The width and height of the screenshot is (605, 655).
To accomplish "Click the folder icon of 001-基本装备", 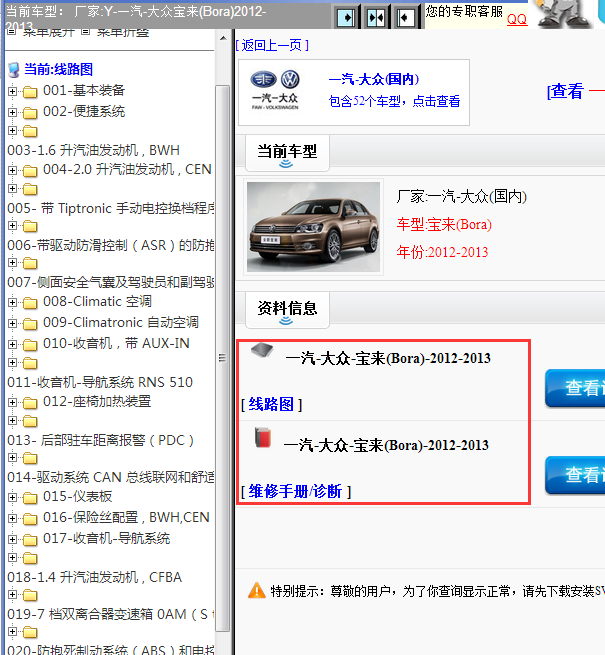I will pos(30,91).
